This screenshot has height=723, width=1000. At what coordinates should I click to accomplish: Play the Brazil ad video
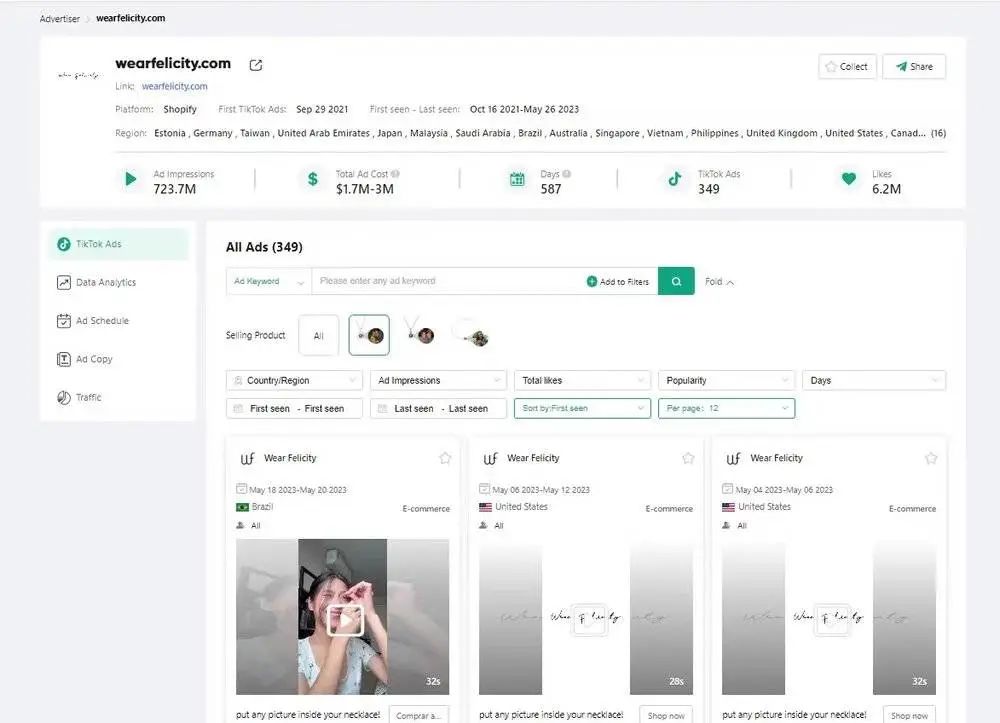tap(343, 620)
